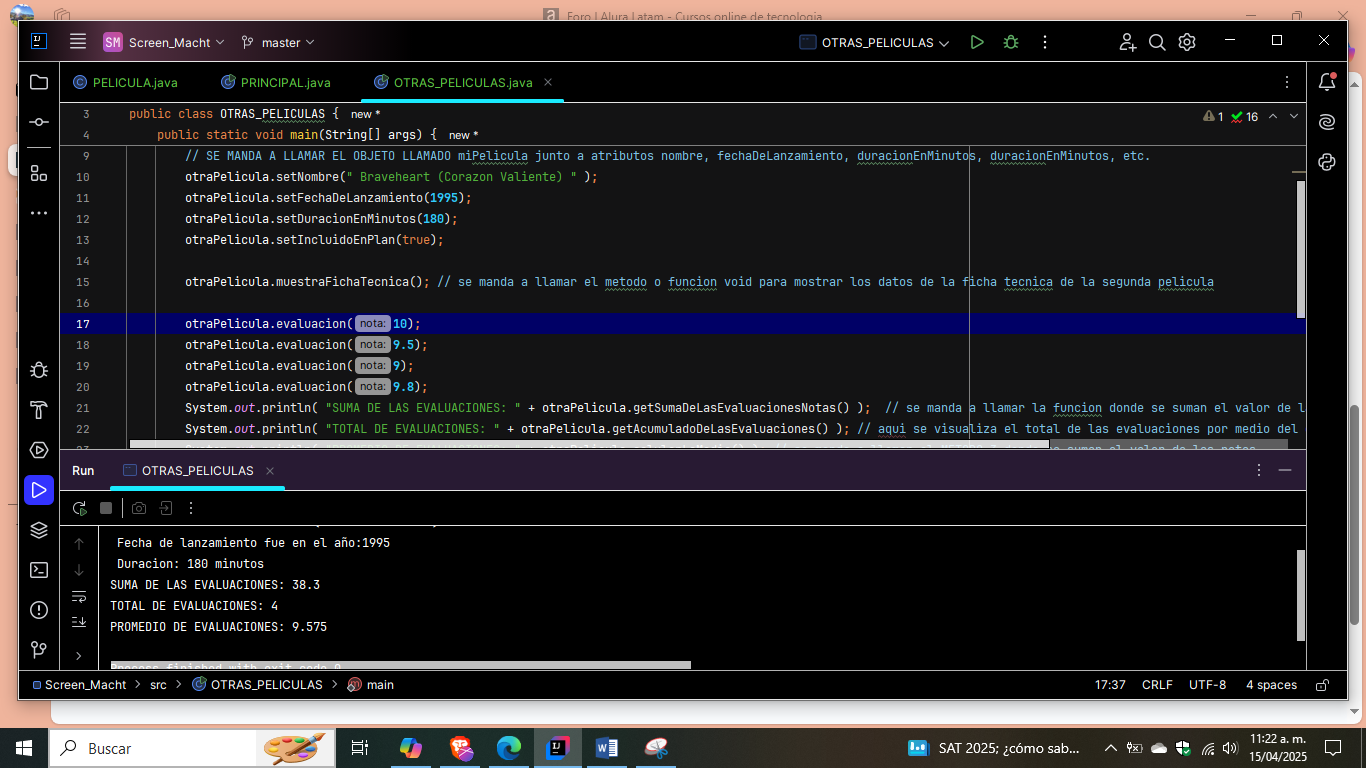Click Run console vertical scrollbar
1366x768 pixels.
tap(1300, 595)
